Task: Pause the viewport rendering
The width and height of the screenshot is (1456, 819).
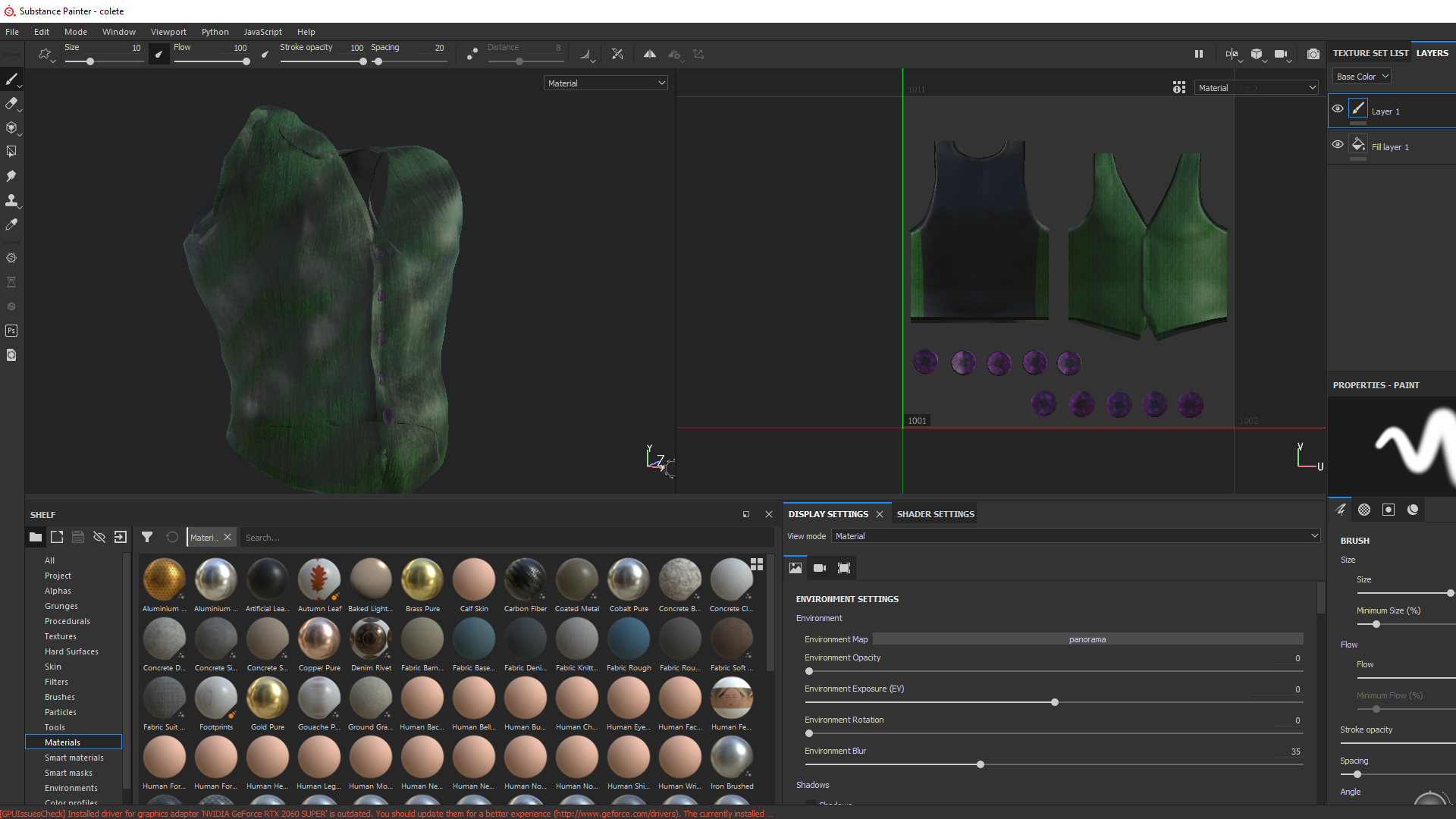Action: click(x=1199, y=54)
